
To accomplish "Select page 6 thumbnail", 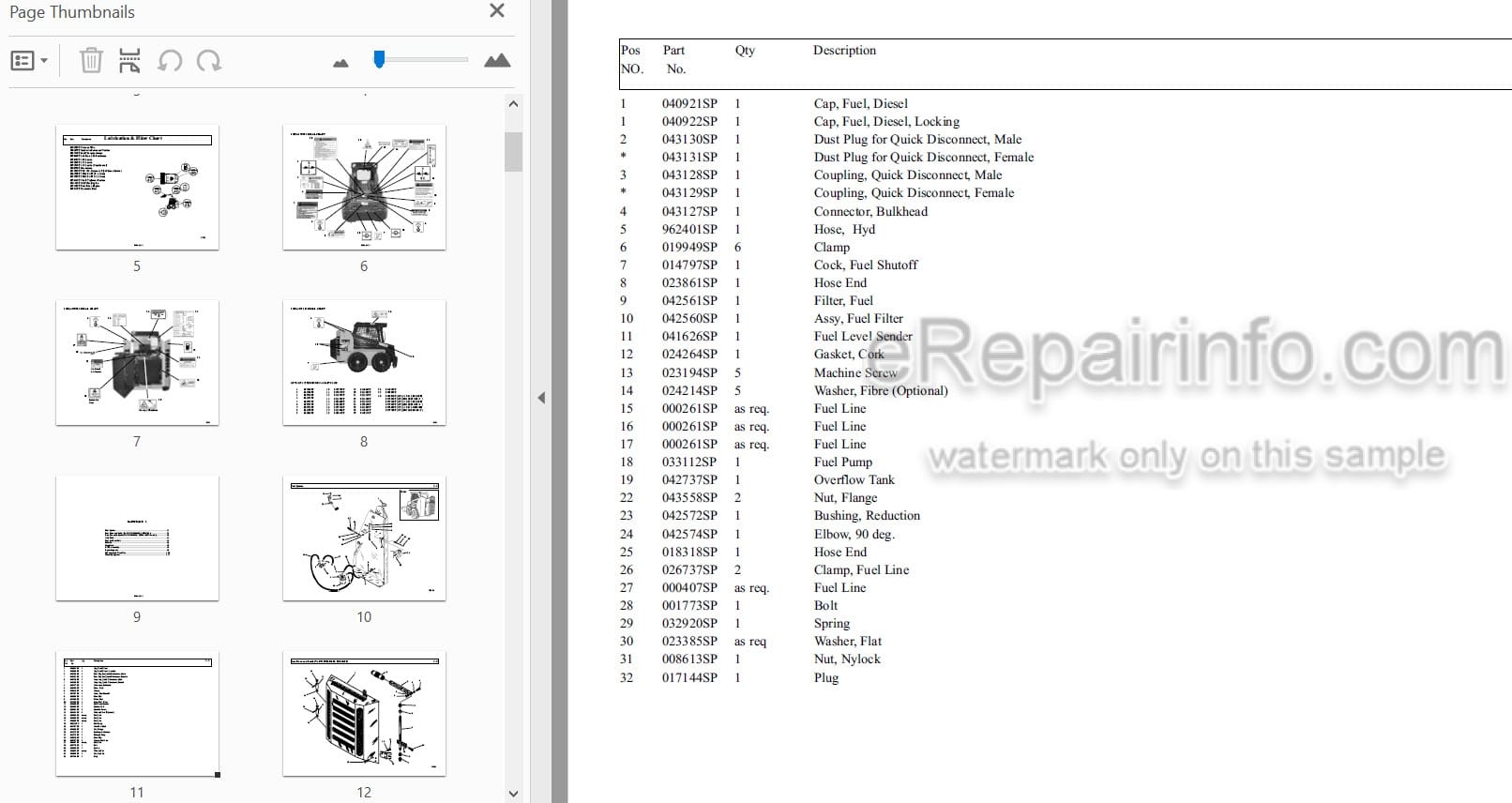I will coord(364,188).
